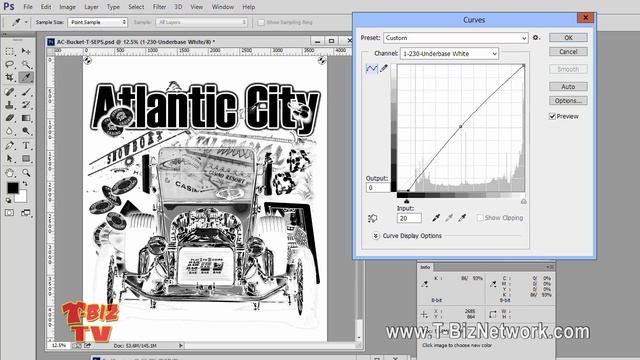Viewport: 640px width, 360px height.
Task: Open the File menu
Action: tap(28, 7)
